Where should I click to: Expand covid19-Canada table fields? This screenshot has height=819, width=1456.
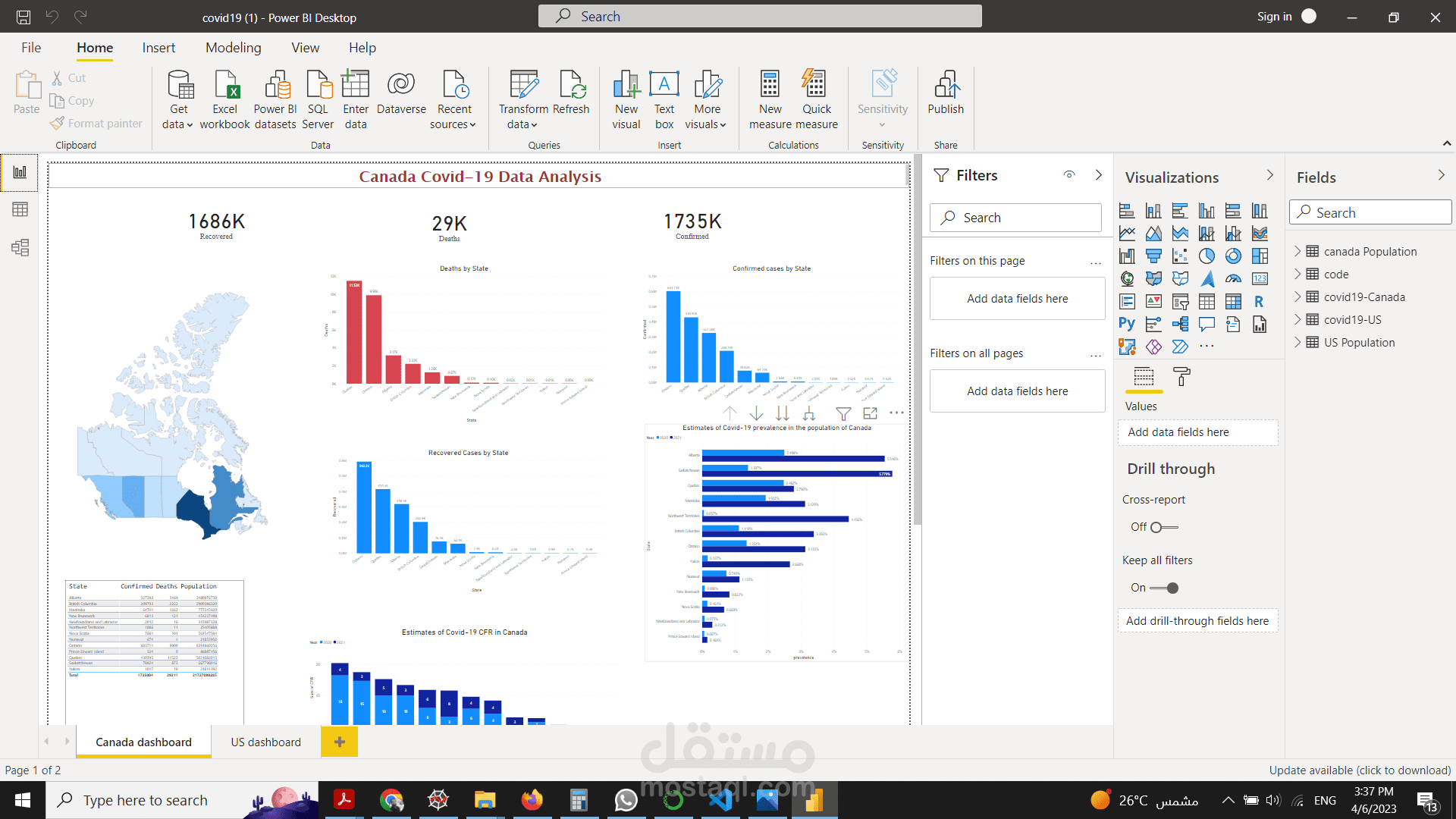pyautogui.click(x=1298, y=297)
